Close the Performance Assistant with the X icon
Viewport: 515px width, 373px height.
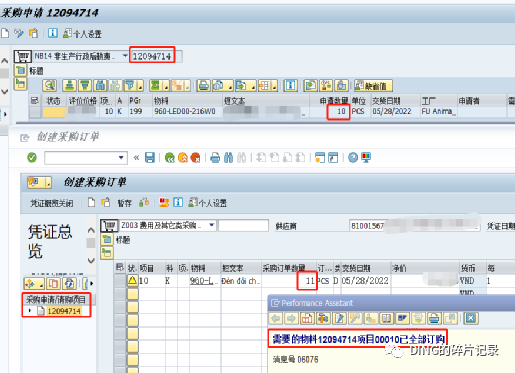click(x=471, y=319)
